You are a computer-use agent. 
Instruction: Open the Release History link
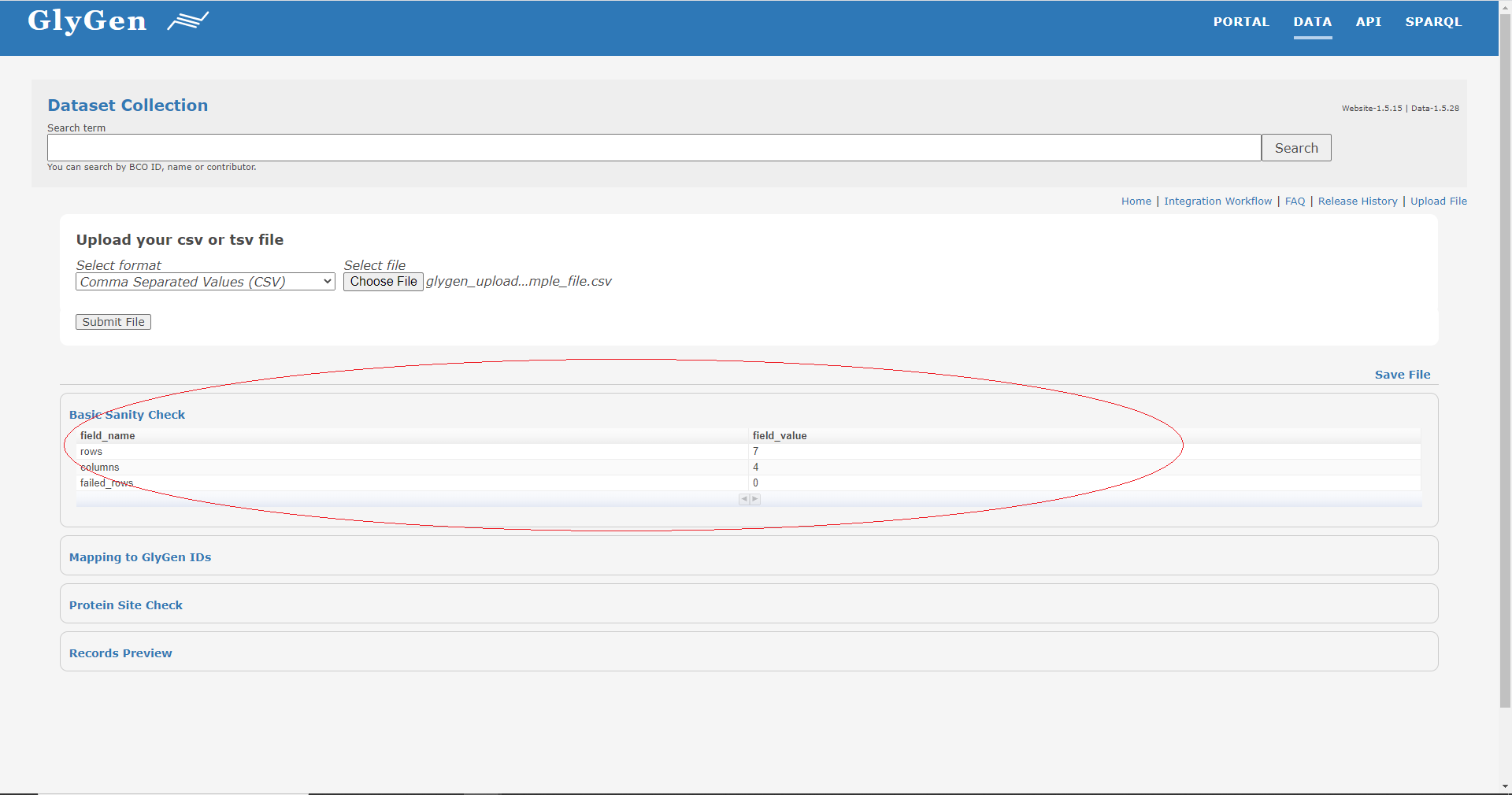pyautogui.click(x=1357, y=202)
